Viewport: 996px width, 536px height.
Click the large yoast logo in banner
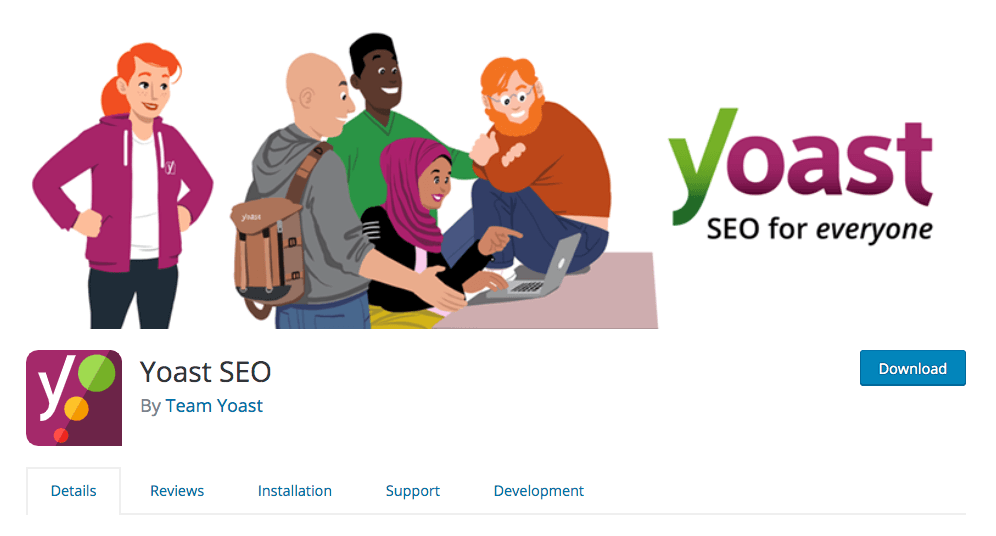coord(800,166)
